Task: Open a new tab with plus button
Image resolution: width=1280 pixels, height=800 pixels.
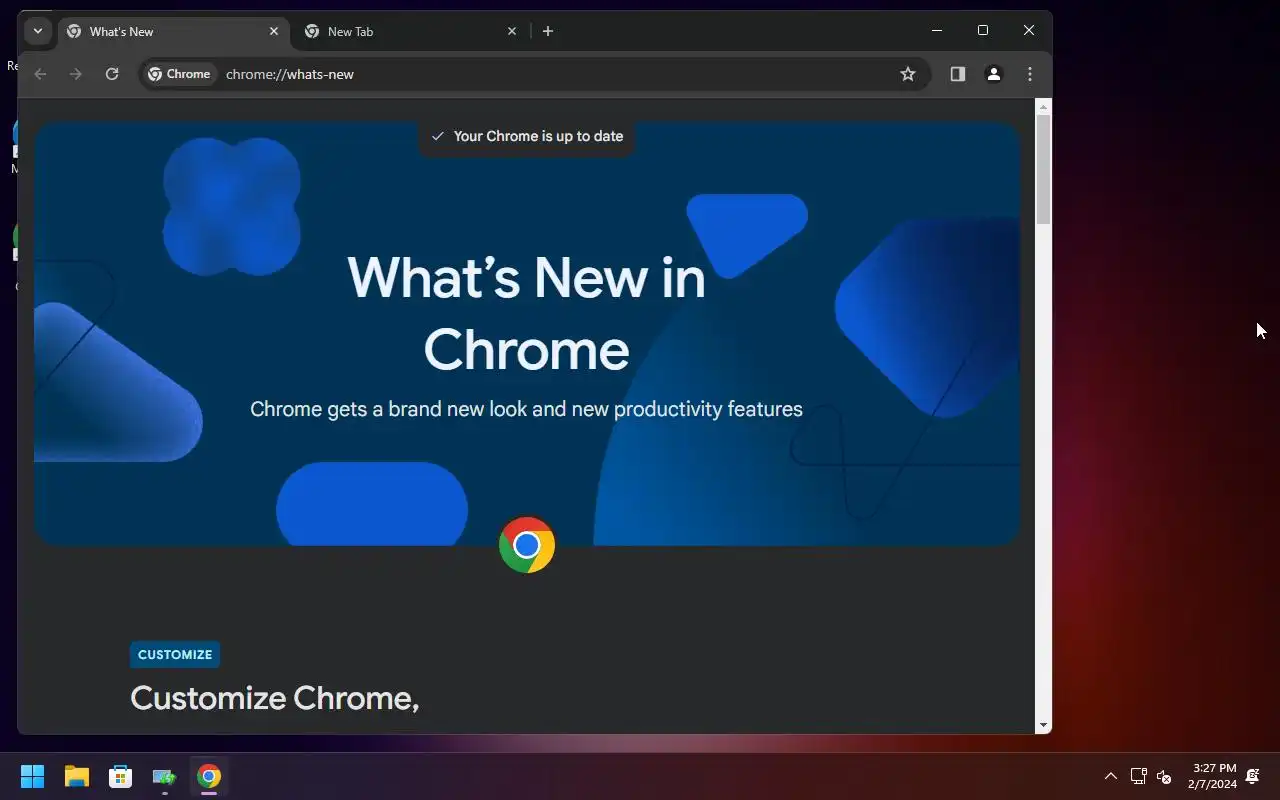Action: coord(548,31)
